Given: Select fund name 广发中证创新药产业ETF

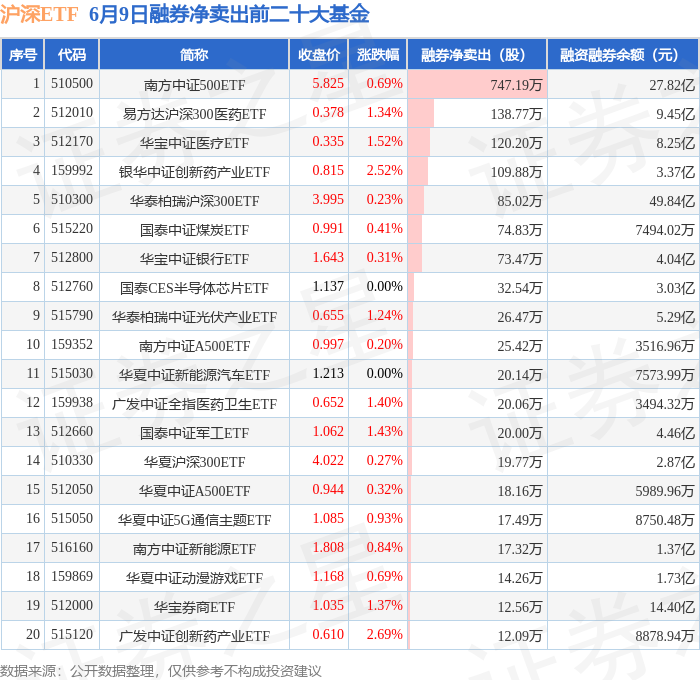Looking at the screenshot, I should [194, 636].
